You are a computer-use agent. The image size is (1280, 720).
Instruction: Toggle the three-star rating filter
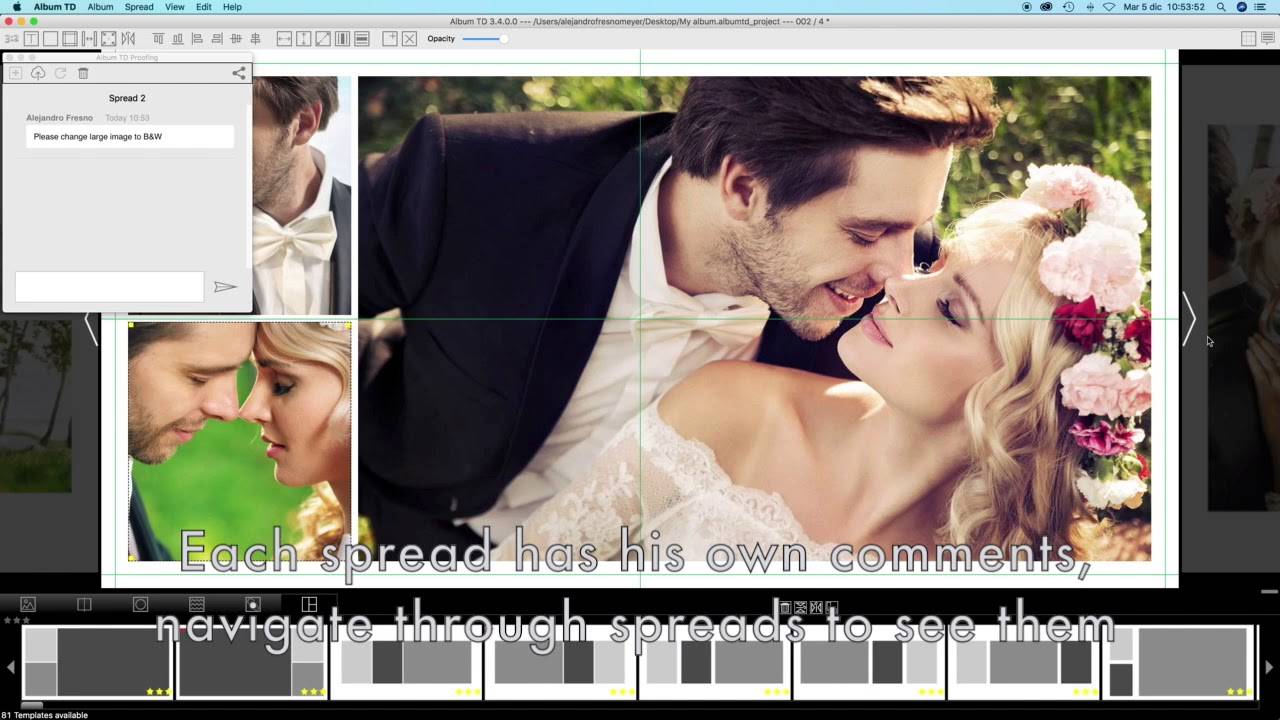(x=16, y=620)
